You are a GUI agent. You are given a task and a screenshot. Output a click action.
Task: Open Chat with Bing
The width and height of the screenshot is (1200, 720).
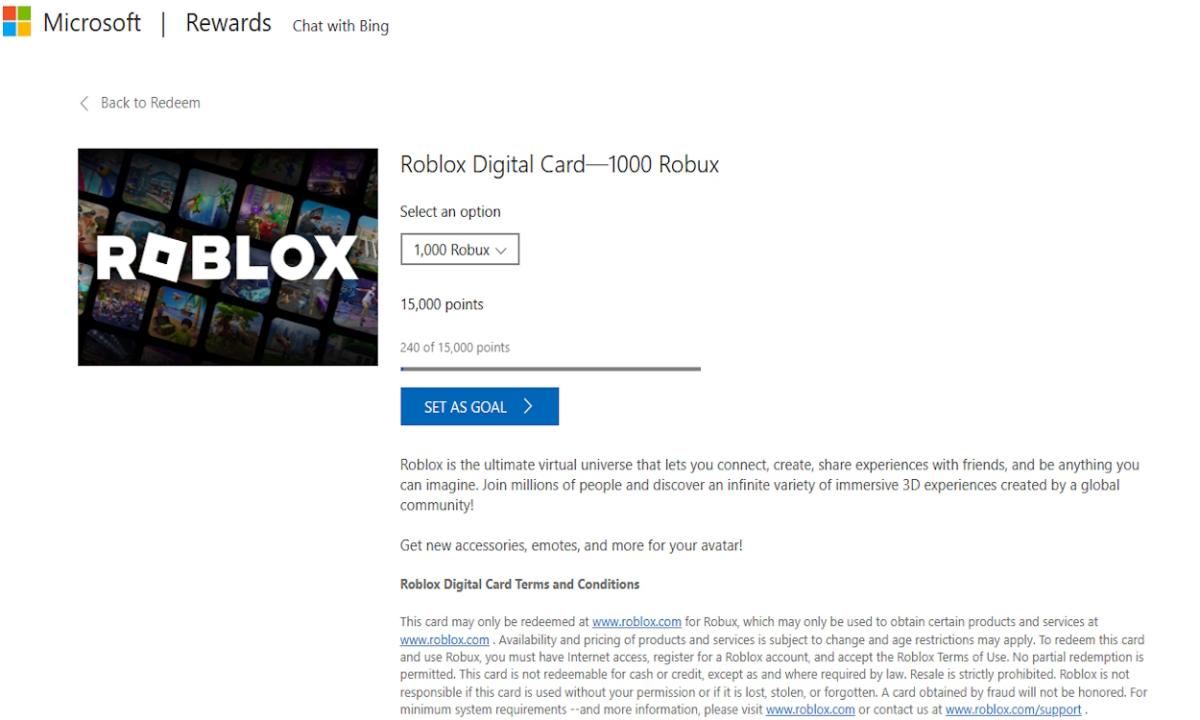(x=341, y=26)
